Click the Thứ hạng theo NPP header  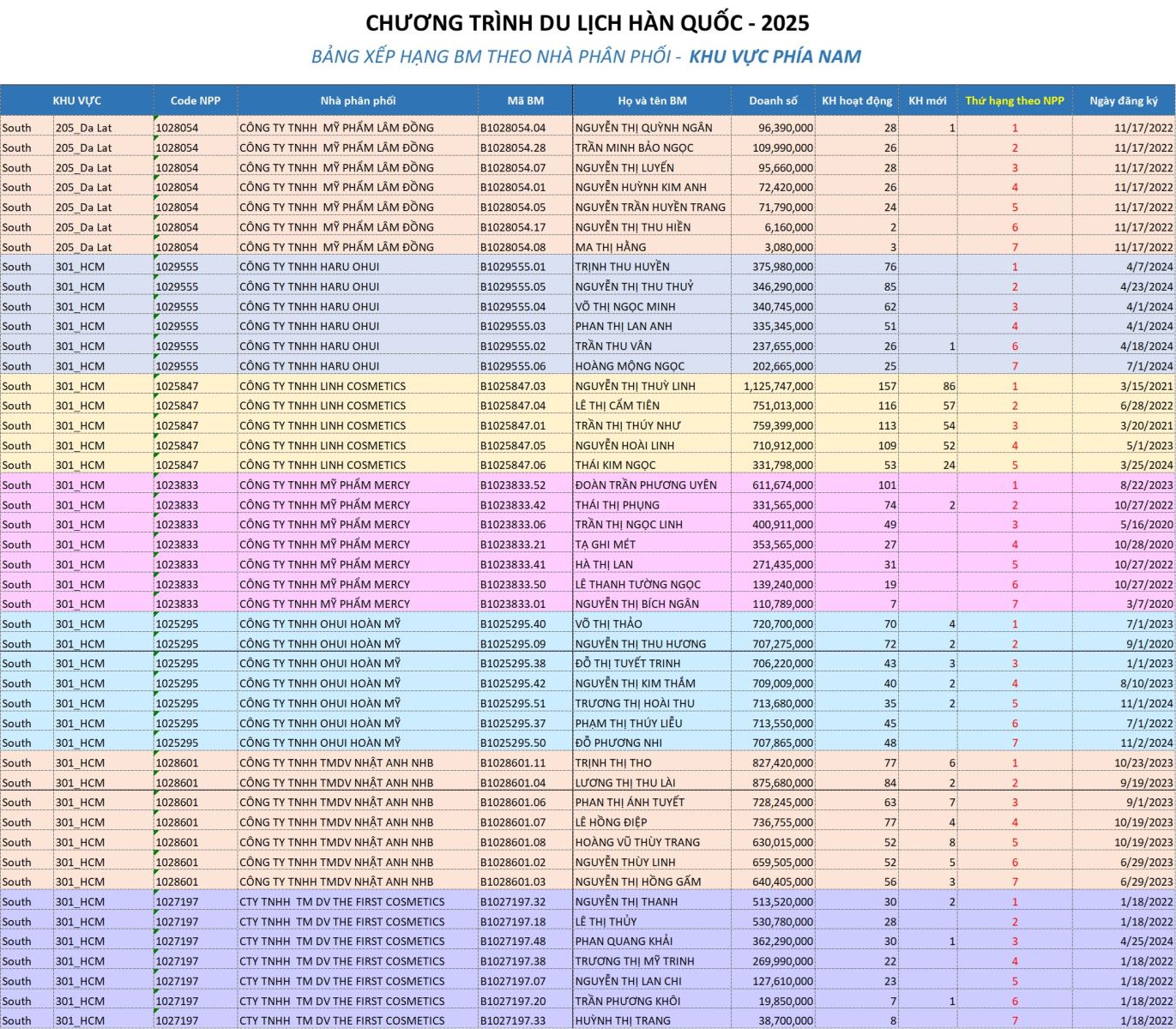click(1015, 100)
